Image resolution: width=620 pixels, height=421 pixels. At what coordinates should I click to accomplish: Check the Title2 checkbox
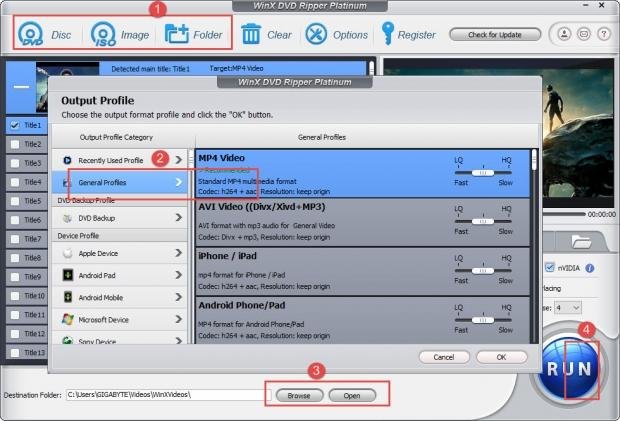[15, 144]
